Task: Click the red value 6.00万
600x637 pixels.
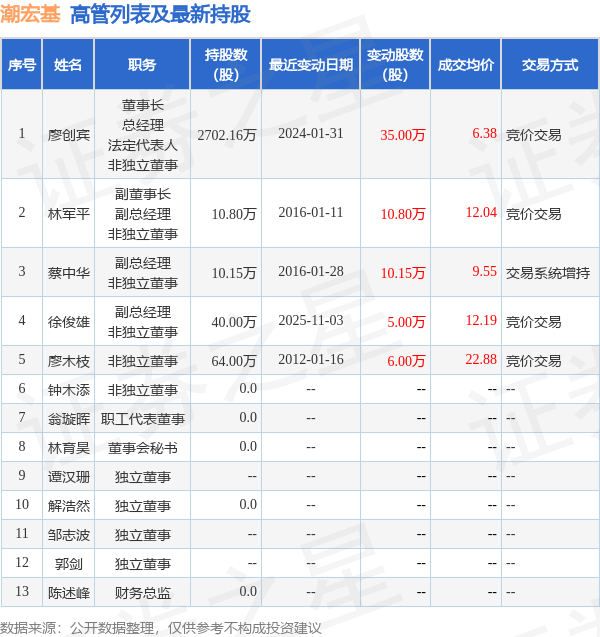Action: pos(406,361)
